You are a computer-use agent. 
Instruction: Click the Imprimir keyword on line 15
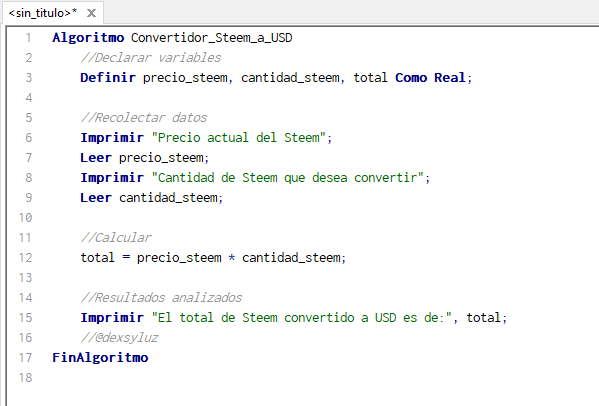click(x=112, y=318)
